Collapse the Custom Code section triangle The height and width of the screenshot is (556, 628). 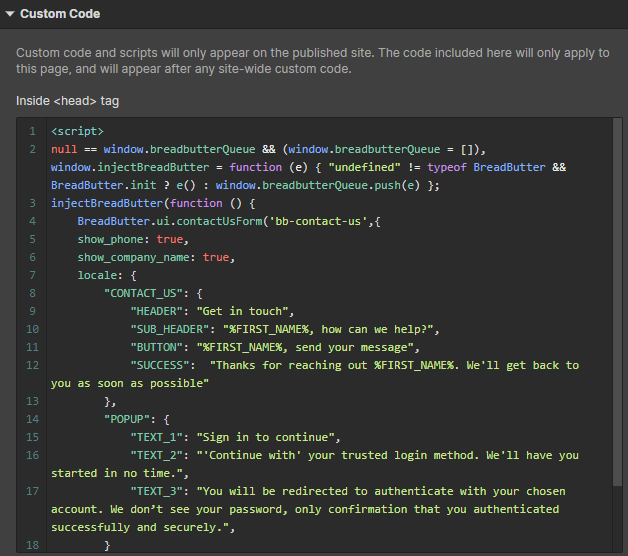coord(10,14)
